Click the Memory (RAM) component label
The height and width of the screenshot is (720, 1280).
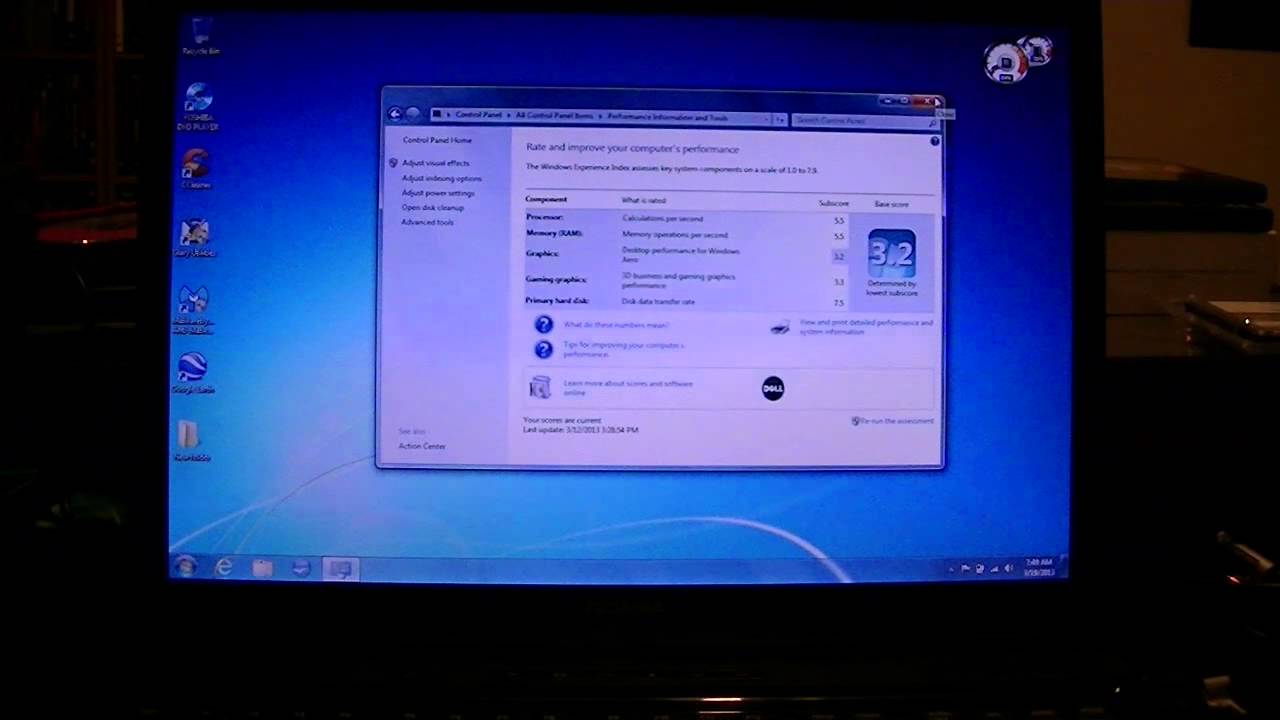tap(554, 233)
